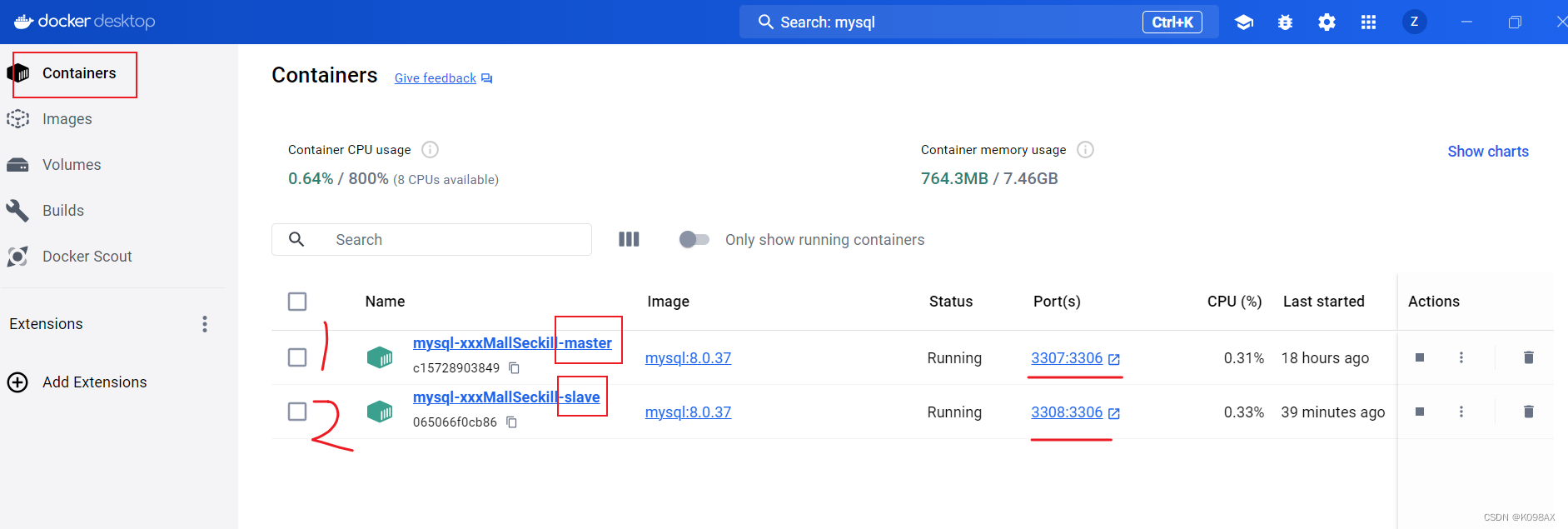Open the mysql:8.0.37 image link in master row
Image resolution: width=1568 pixels, height=529 pixels.
688,358
